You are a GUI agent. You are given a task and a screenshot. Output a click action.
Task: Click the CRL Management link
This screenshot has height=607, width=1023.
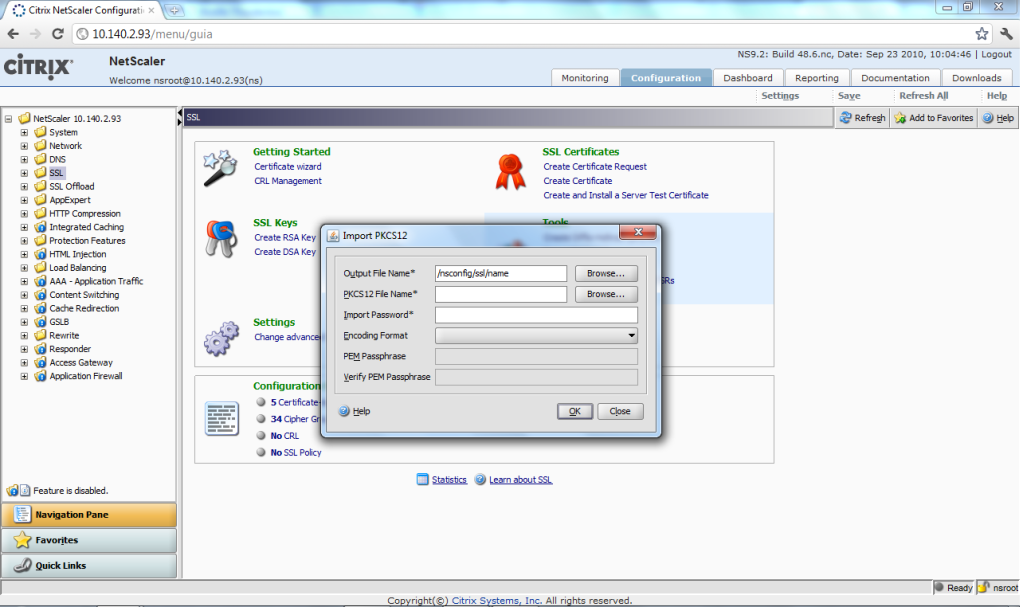[x=288, y=181]
